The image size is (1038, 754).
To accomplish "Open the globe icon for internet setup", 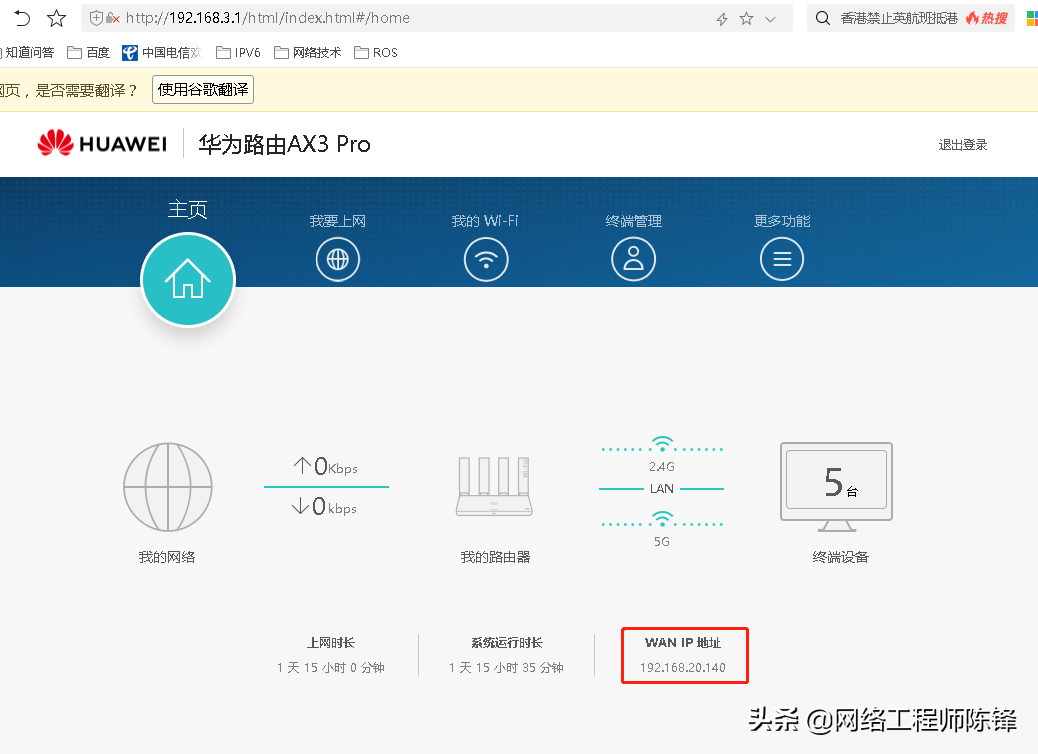I will click(x=338, y=260).
